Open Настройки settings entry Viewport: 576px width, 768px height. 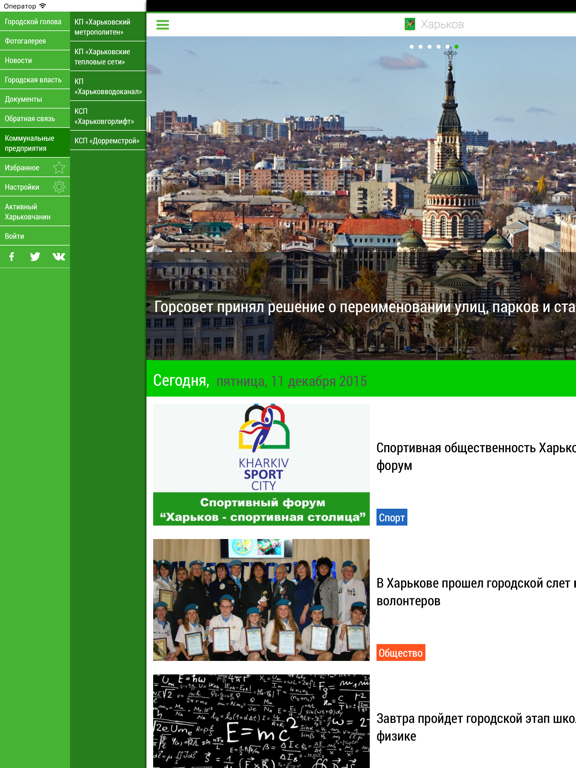point(35,187)
